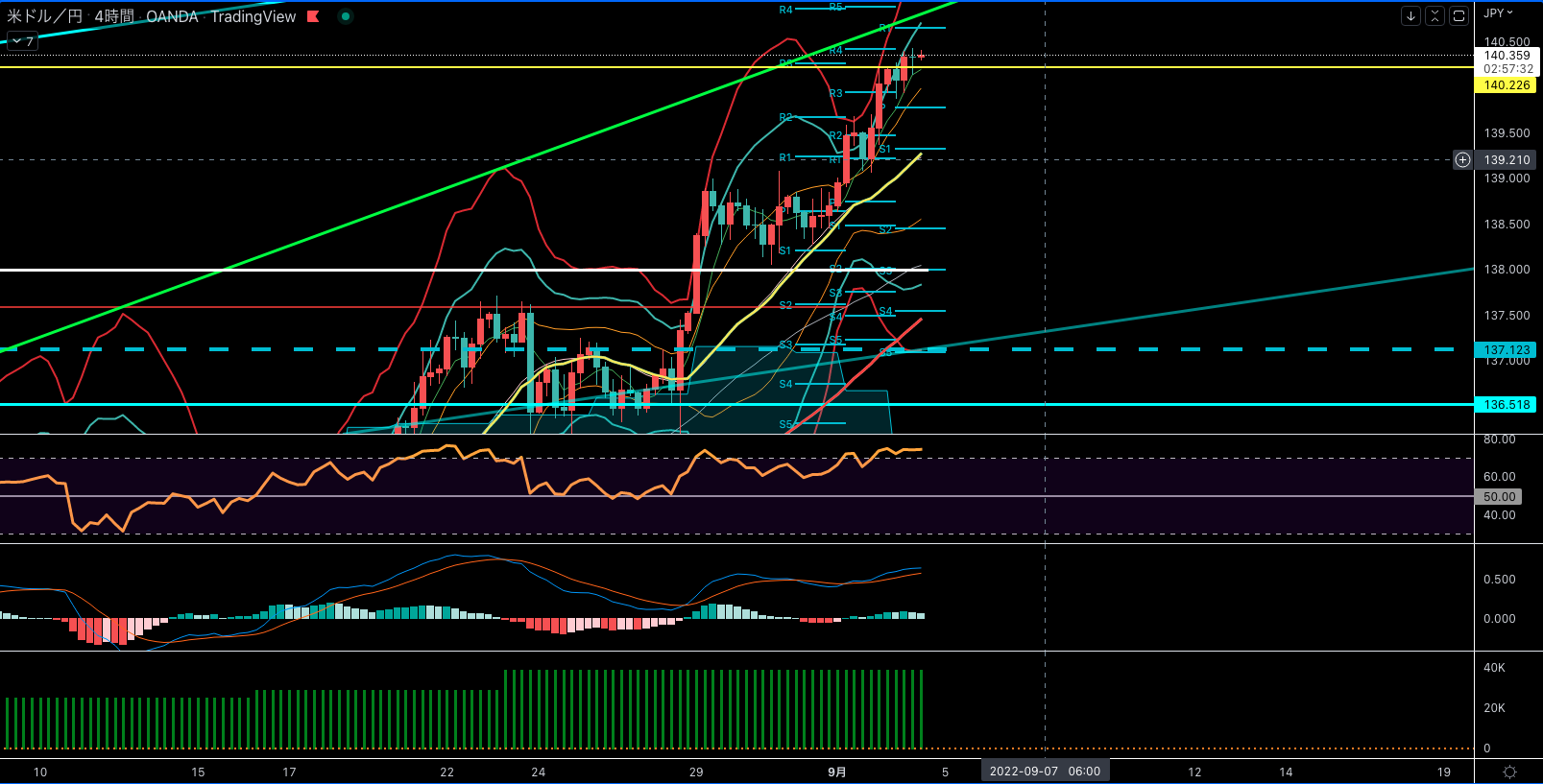Click the down-arrow pane button at top right
The image size is (1543, 784).
(x=1410, y=15)
